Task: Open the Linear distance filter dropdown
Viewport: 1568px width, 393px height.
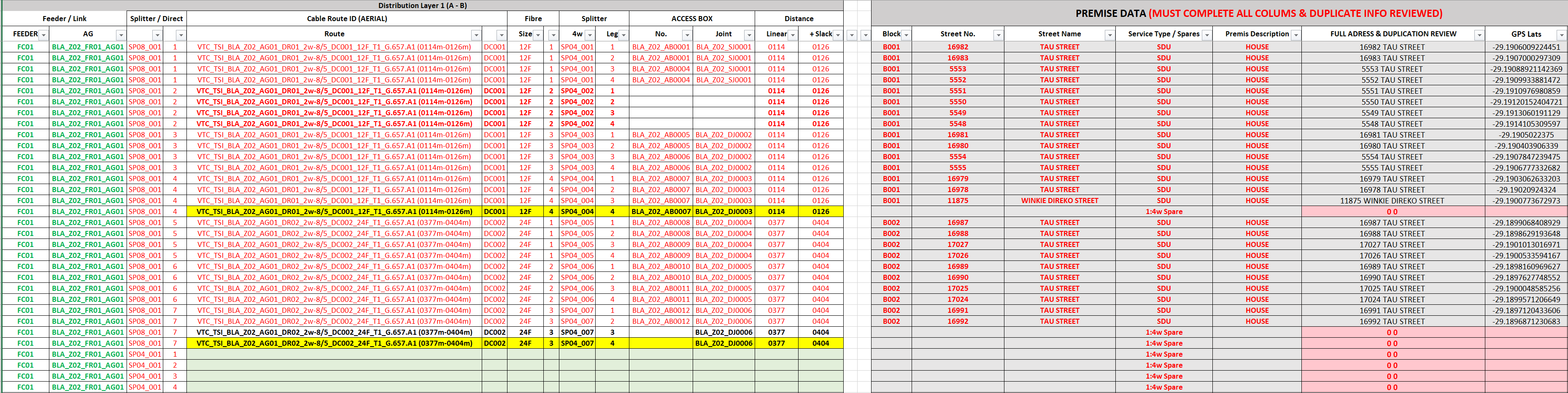Action: coord(793,35)
